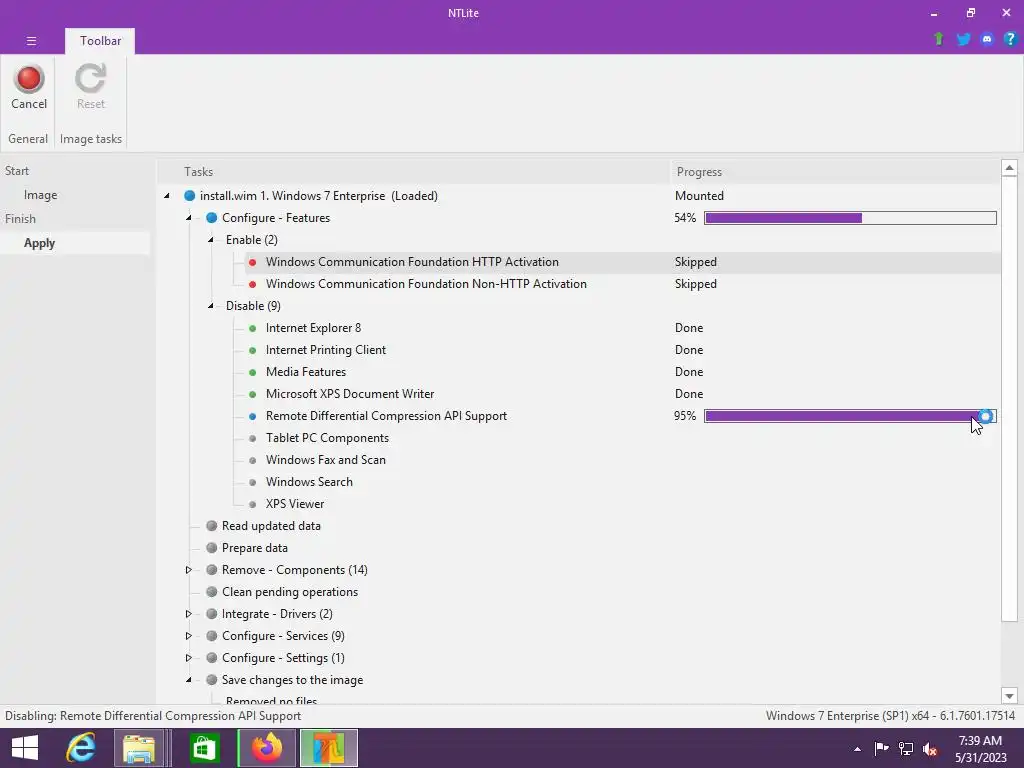
Task: Click gray dot beside Prepare data
Action: click(212, 548)
